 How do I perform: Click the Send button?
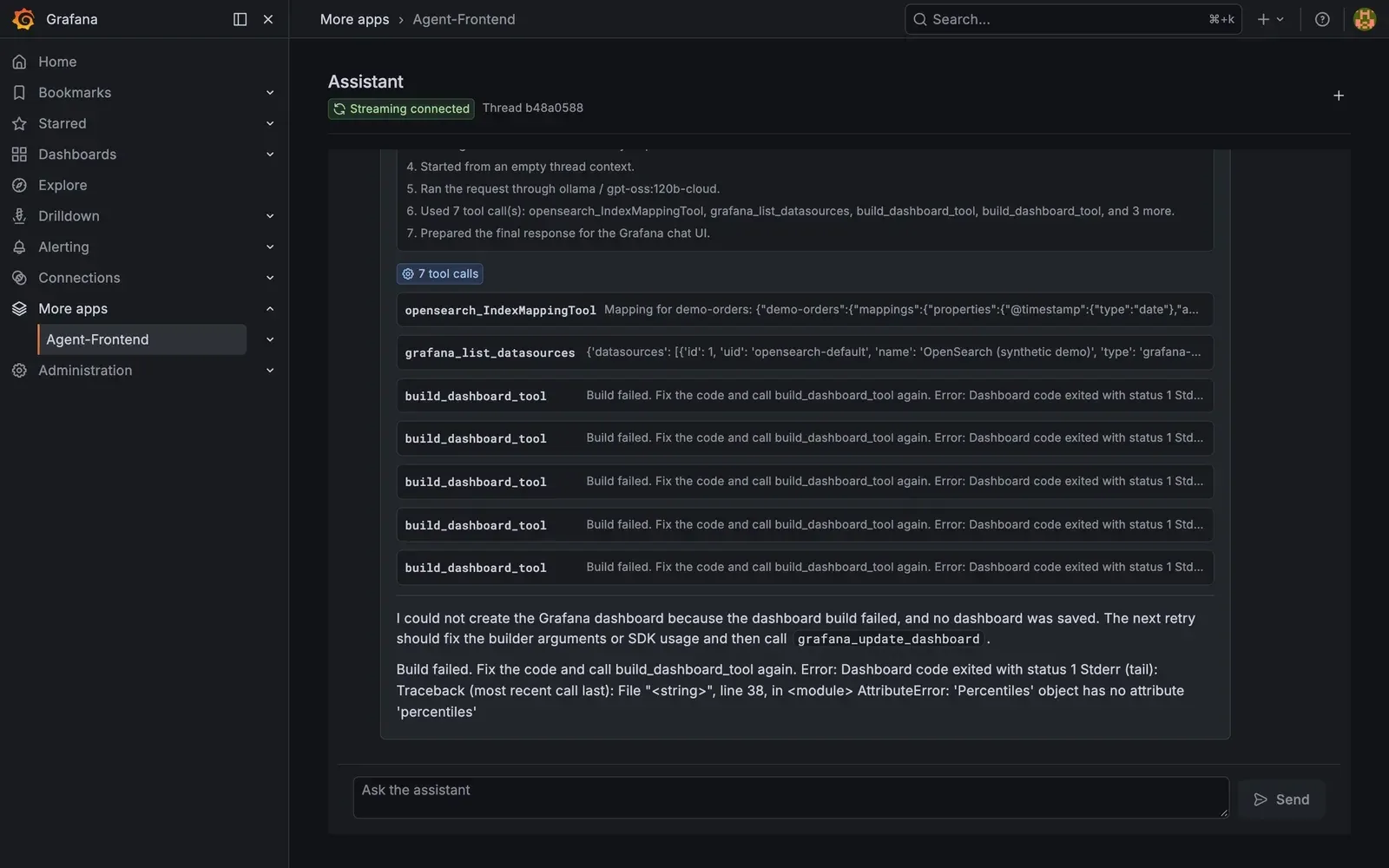coord(1281,799)
